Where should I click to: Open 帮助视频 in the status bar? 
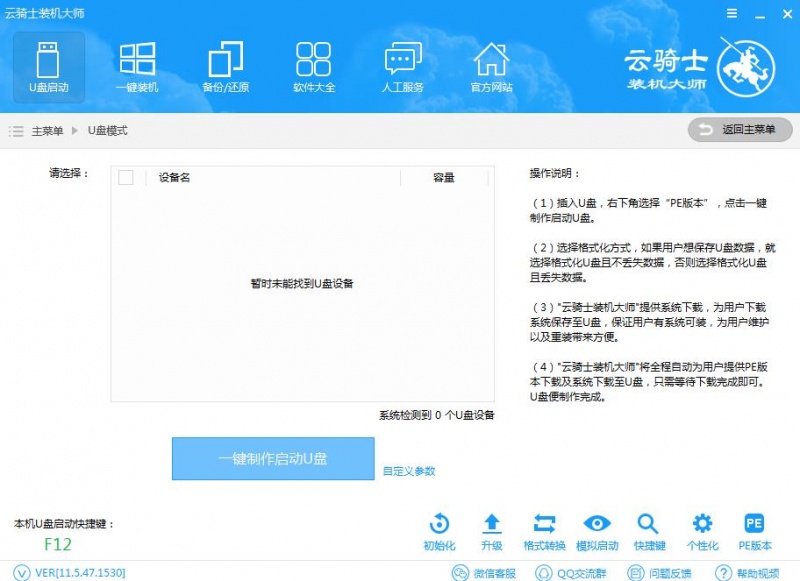747,573
